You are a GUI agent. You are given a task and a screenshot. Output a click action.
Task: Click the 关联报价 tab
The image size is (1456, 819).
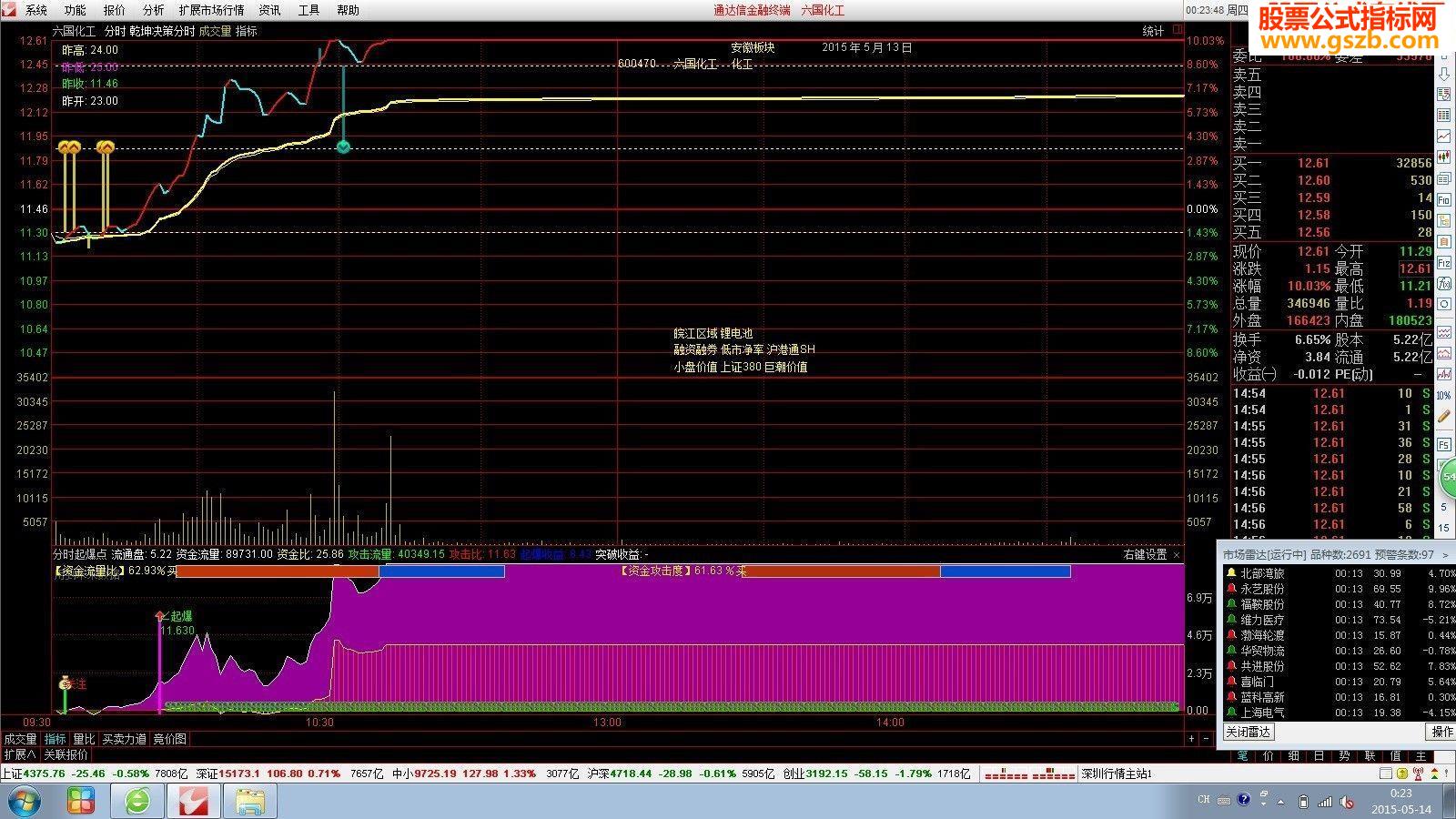tap(66, 754)
